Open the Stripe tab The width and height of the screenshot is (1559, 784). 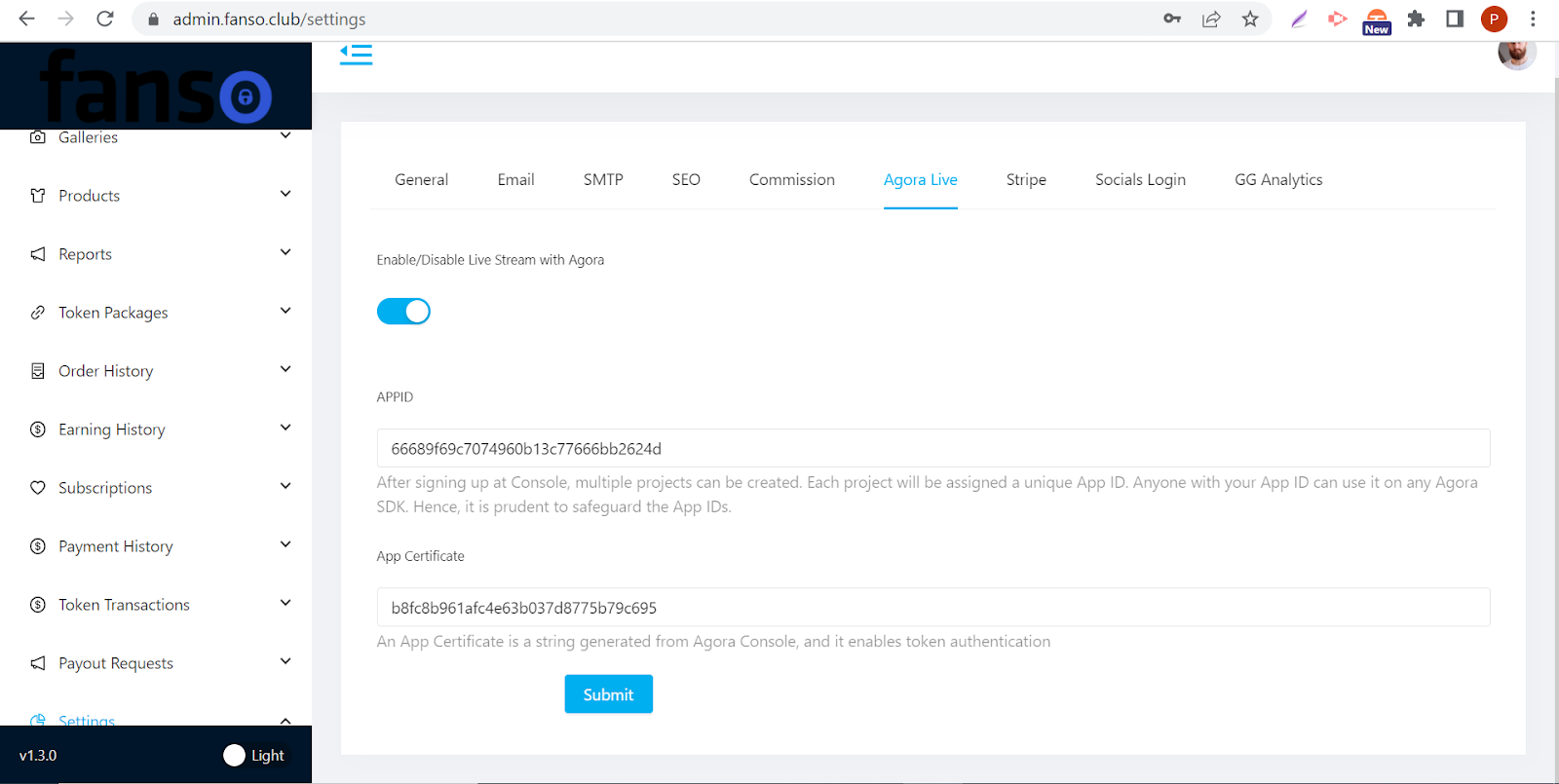click(x=1026, y=179)
